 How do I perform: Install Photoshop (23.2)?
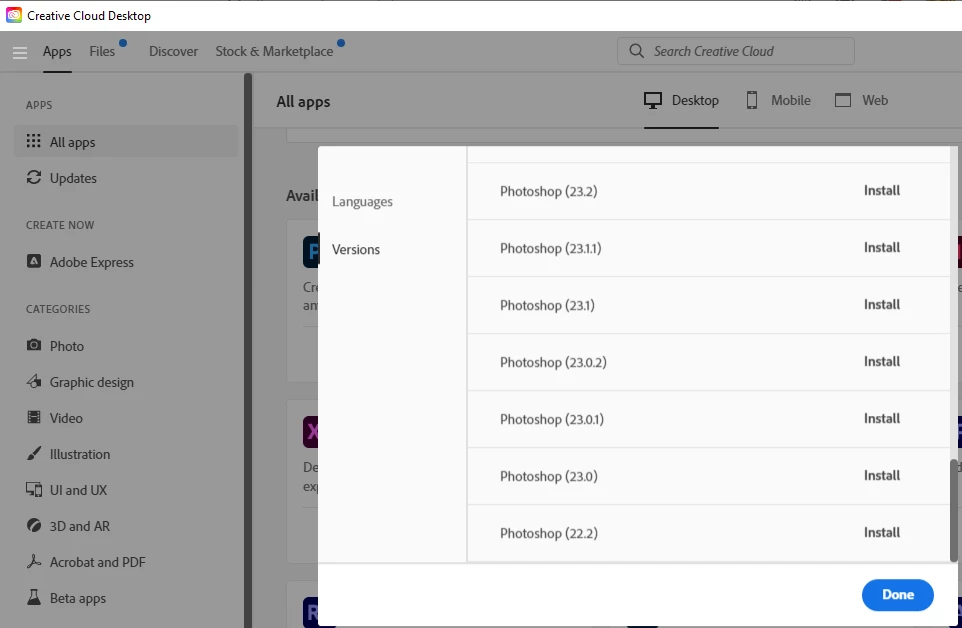click(882, 191)
